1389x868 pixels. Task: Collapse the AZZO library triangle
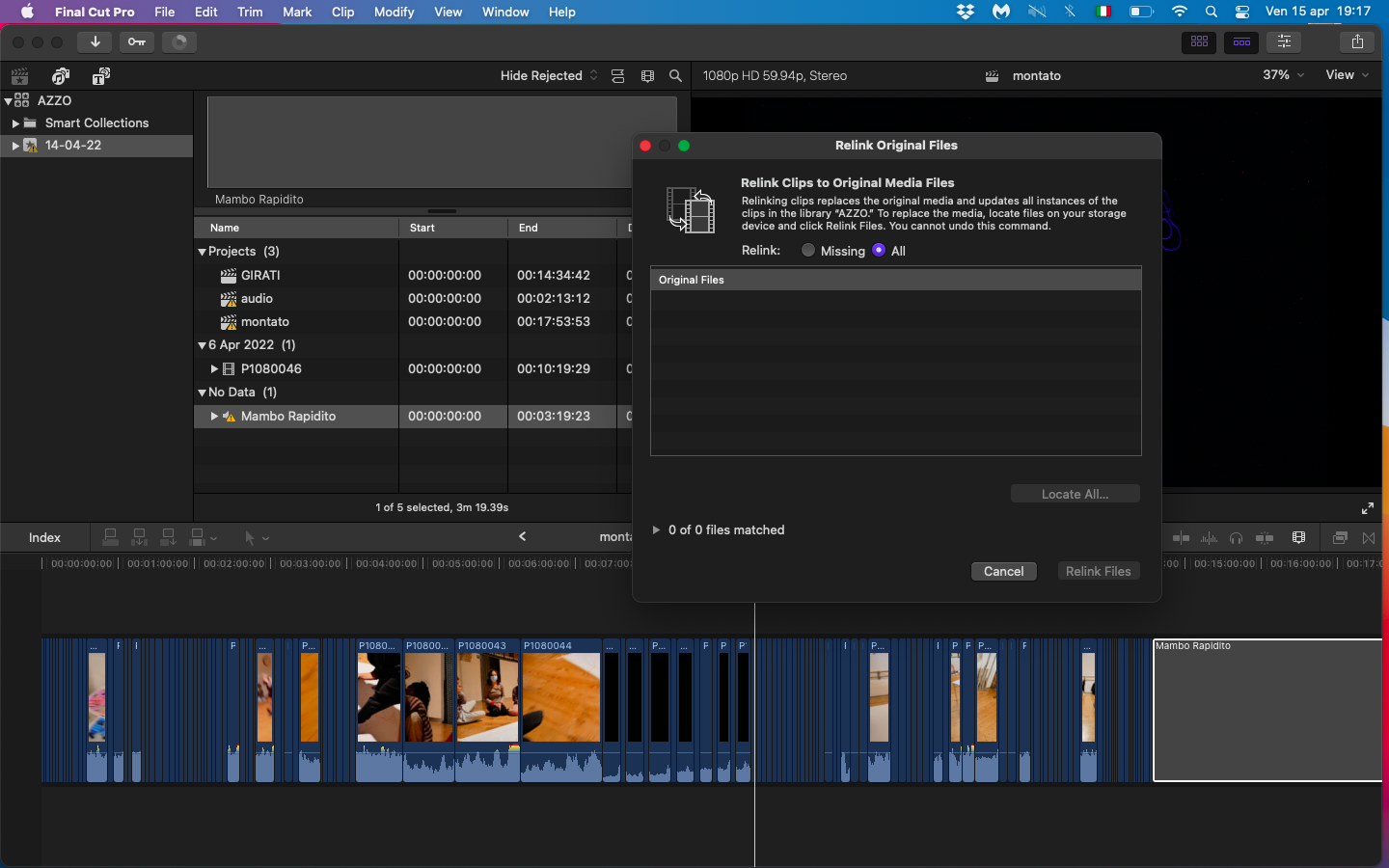pyautogui.click(x=9, y=100)
